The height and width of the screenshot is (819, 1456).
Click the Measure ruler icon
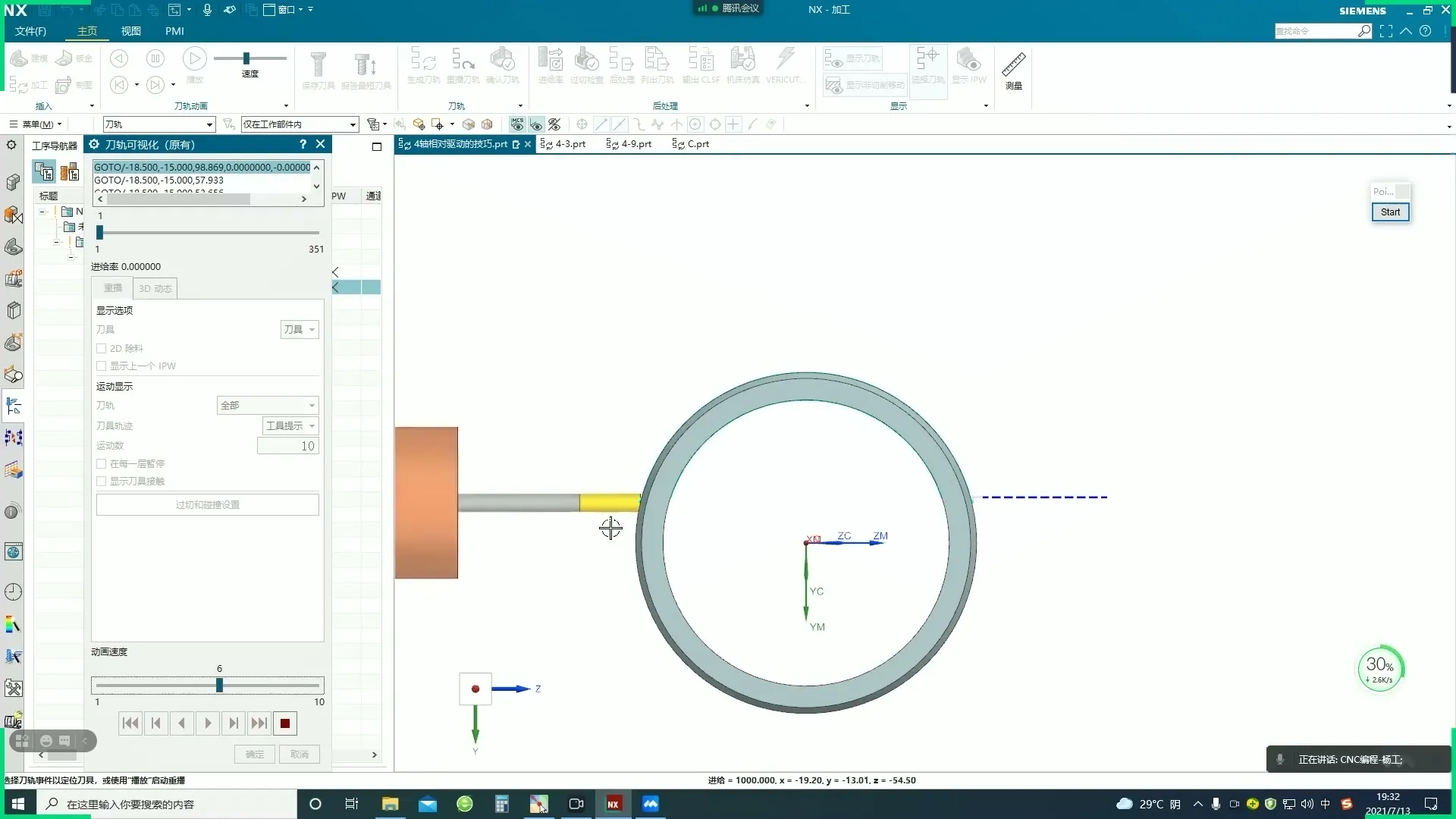(1013, 66)
